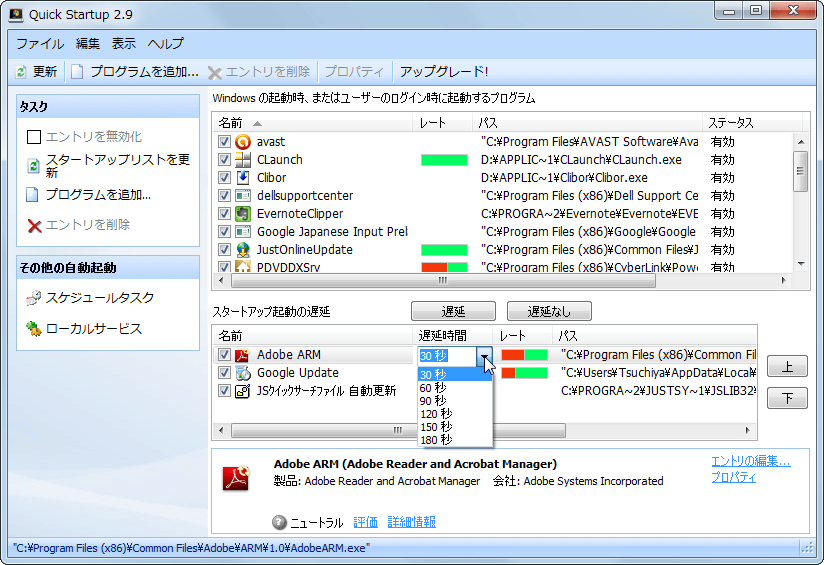Click the JustOnlineUpdate globe icon
Image resolution: width=824 pixels, height=565 pixels.
tap(243, 250)
